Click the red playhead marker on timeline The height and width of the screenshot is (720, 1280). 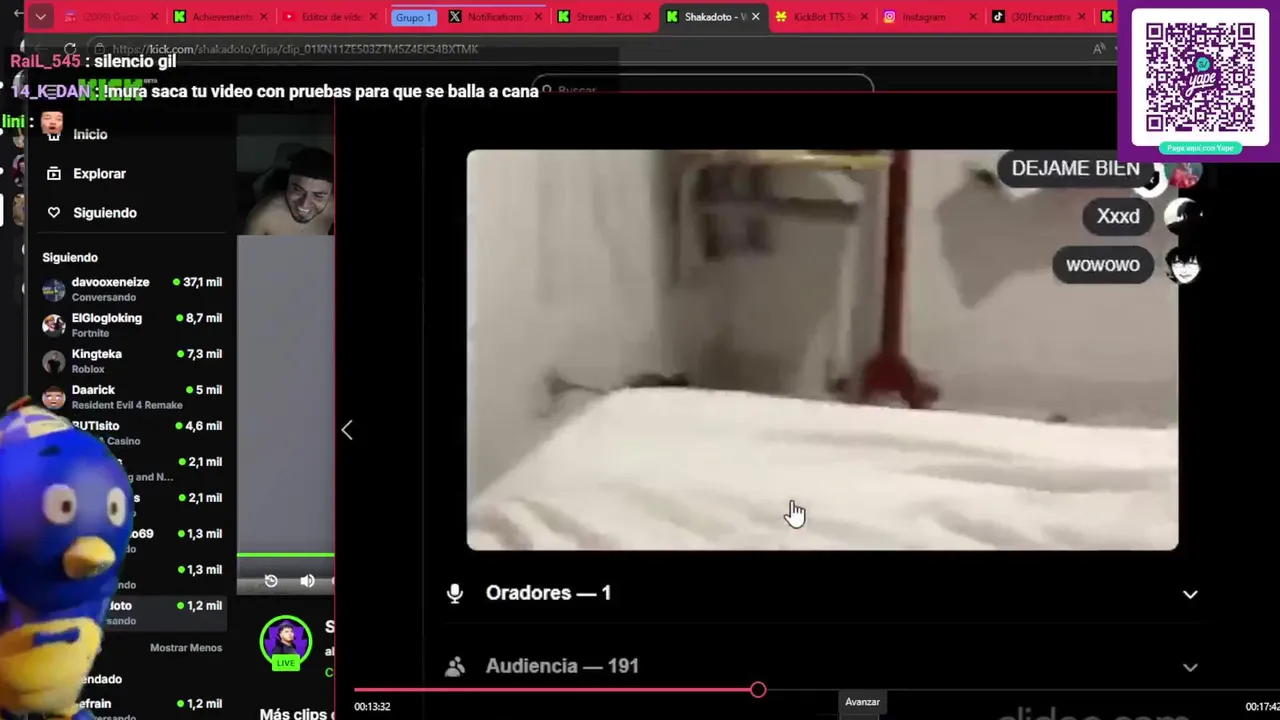(758, 690)
